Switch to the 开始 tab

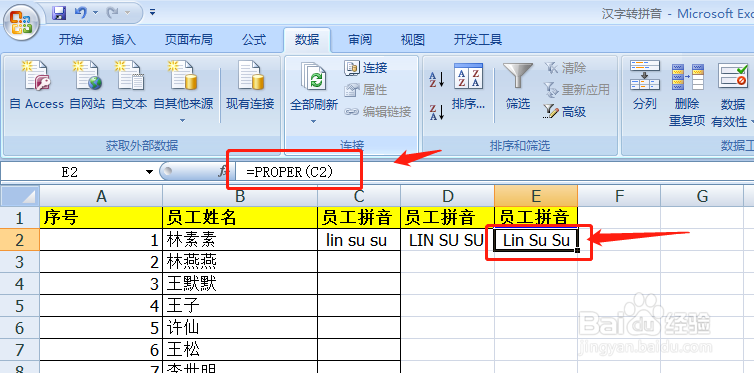(71, 39)
